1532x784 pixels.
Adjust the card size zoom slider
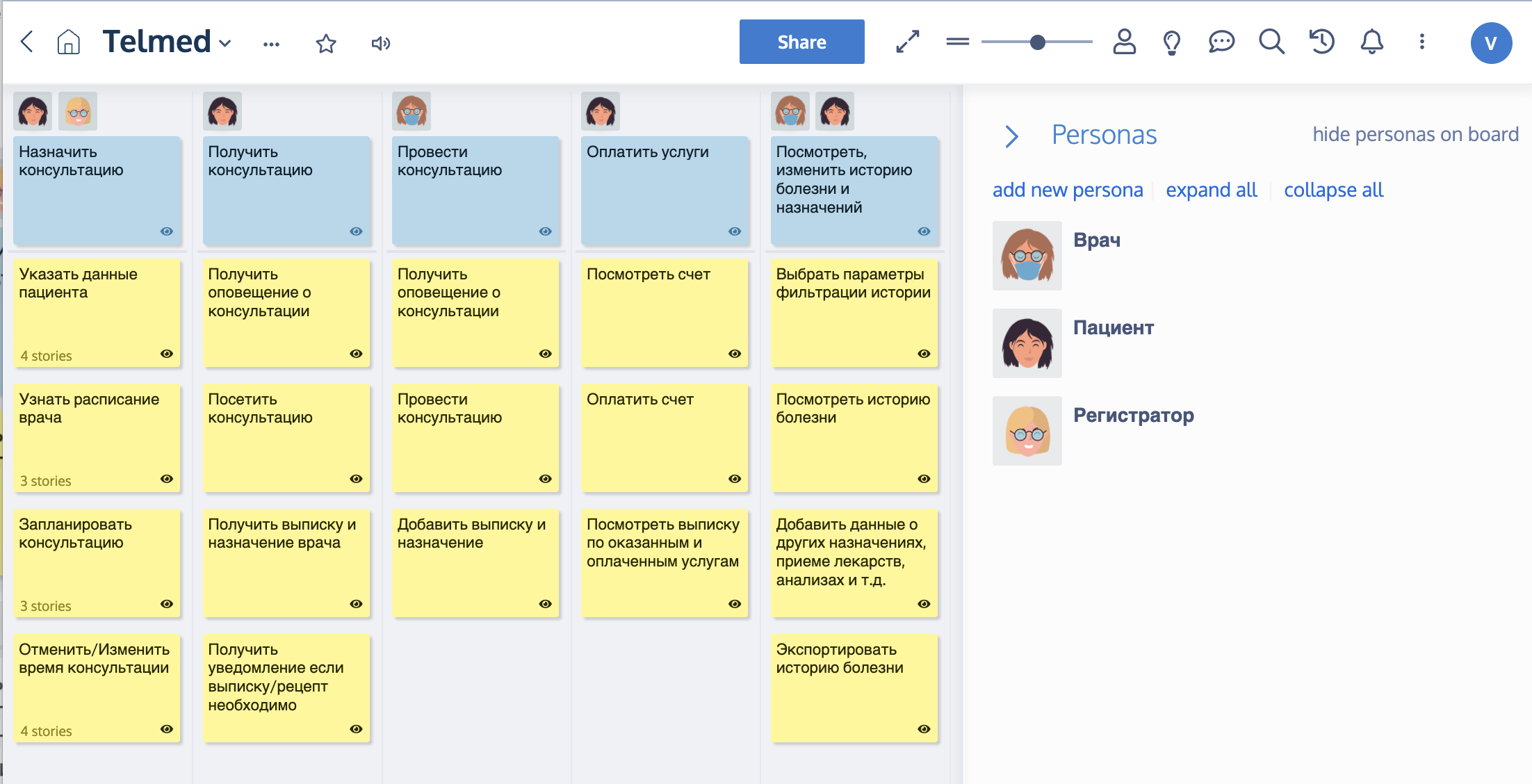(x=1037, y=42)
